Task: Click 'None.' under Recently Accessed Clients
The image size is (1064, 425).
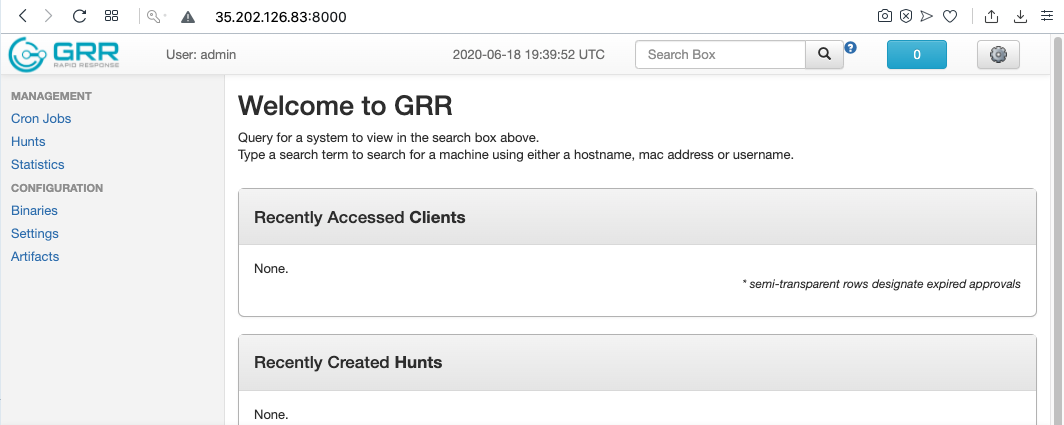Action: pyautogui.click(x=271, y=269)
